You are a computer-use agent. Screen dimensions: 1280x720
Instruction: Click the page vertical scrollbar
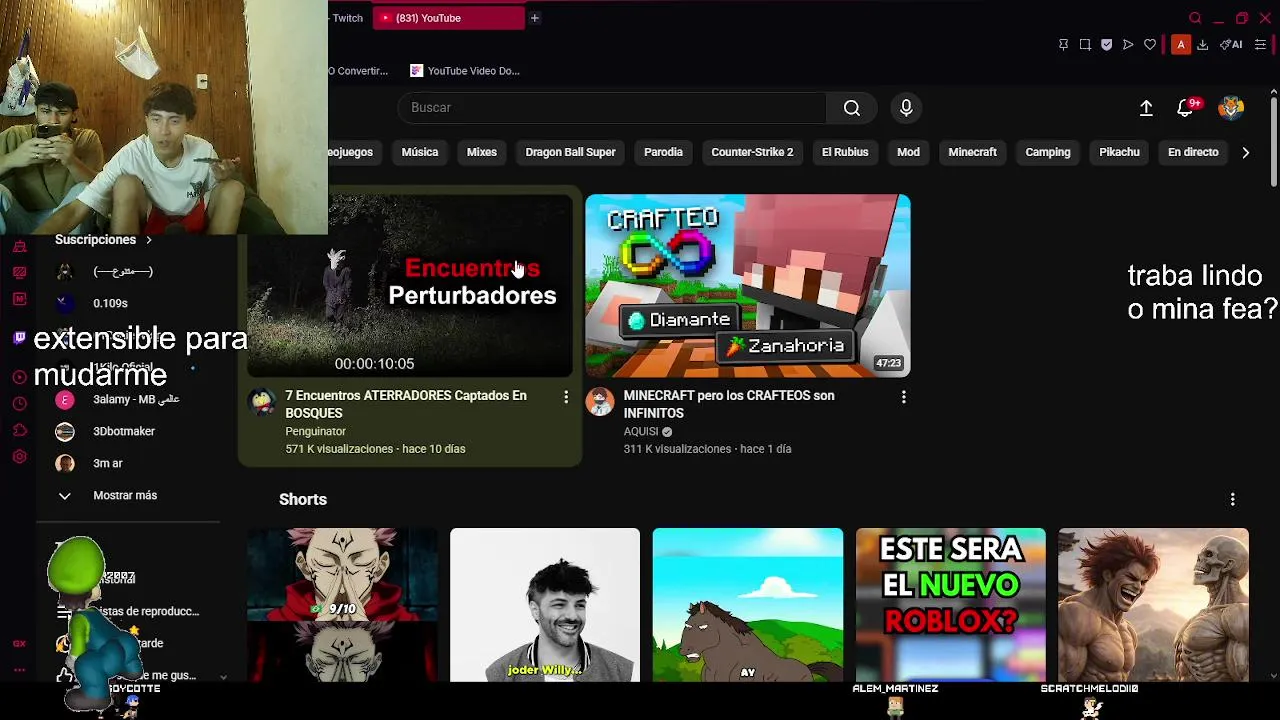click(1273, 142)
